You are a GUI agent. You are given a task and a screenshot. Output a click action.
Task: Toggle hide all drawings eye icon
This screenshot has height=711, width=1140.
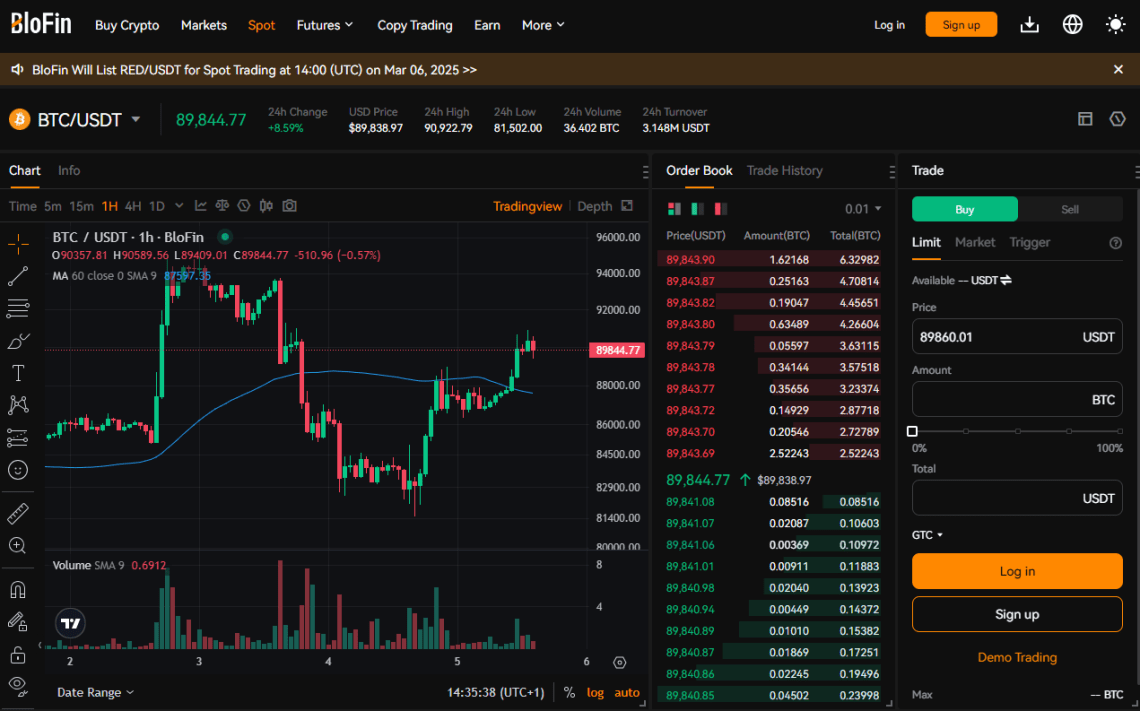click(18, 685)
